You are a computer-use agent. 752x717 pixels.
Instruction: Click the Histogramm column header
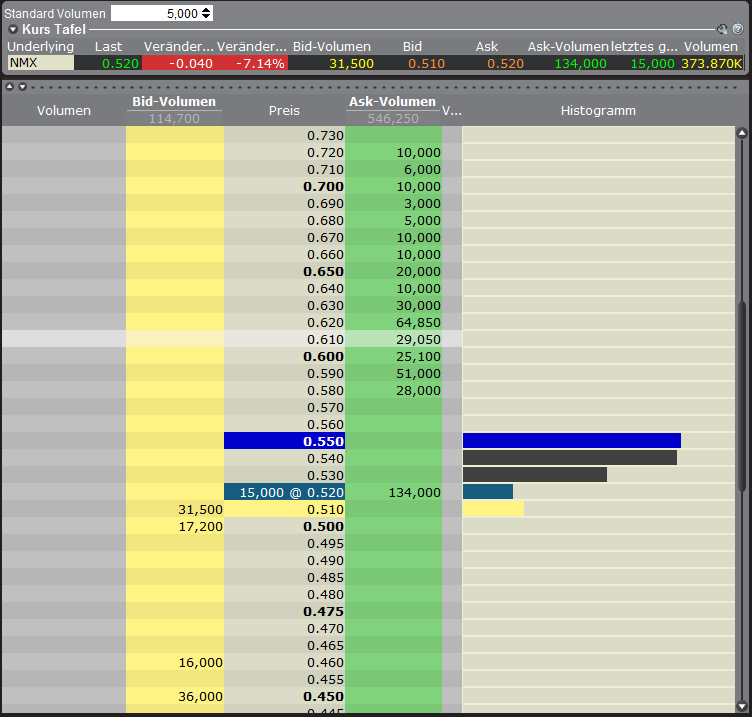click(597, 110)
